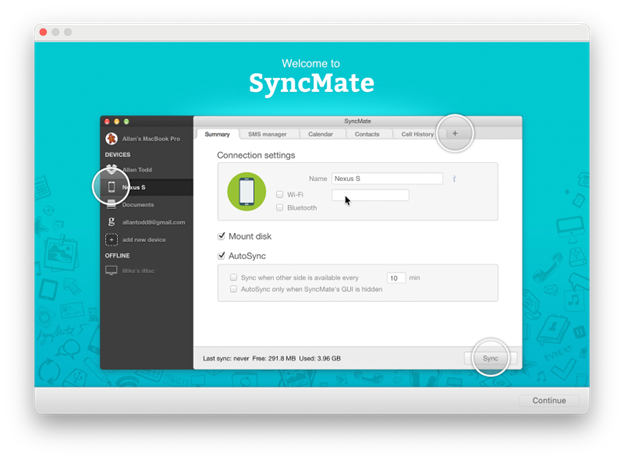
Task: Go to the Call History tab
Action: pos(417,134)
